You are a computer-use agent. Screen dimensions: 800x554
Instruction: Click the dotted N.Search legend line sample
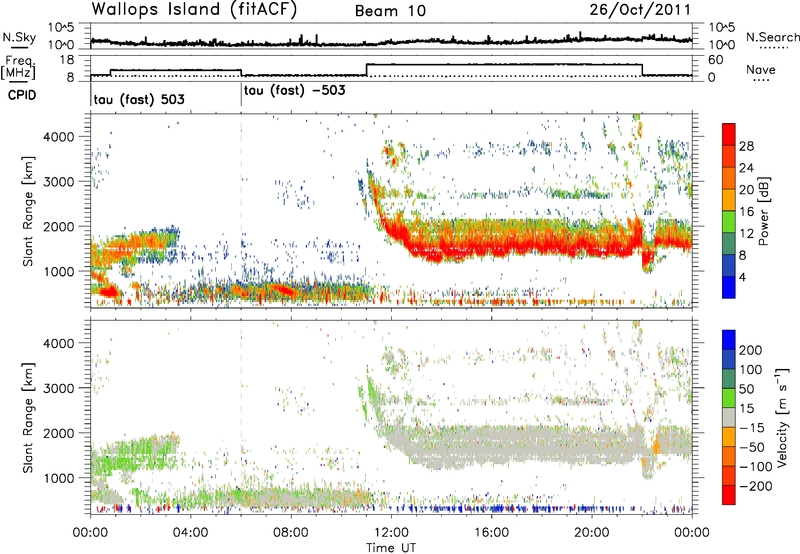tap(774, 48)
